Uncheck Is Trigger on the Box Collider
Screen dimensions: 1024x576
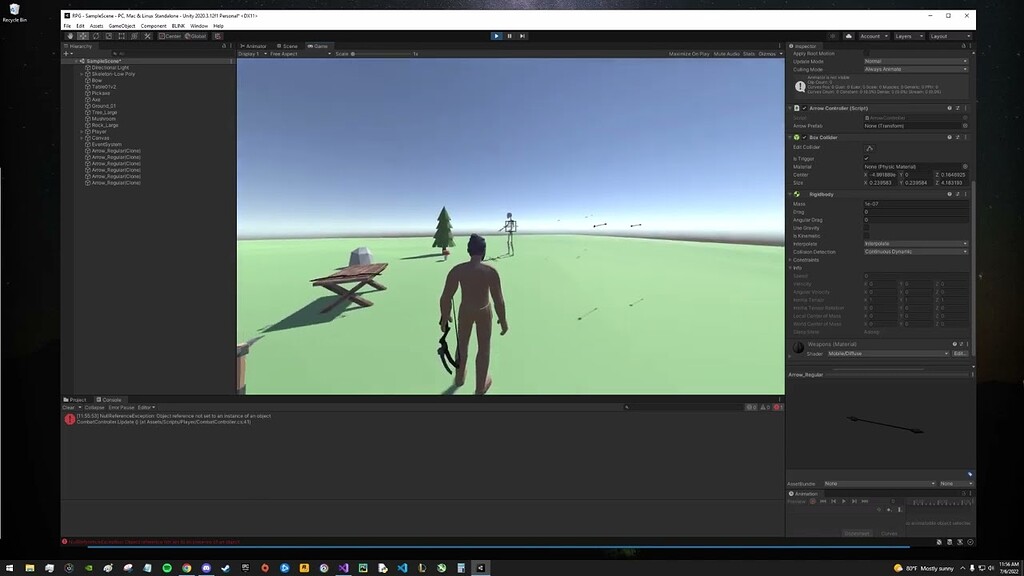click(x=866, y=158)
